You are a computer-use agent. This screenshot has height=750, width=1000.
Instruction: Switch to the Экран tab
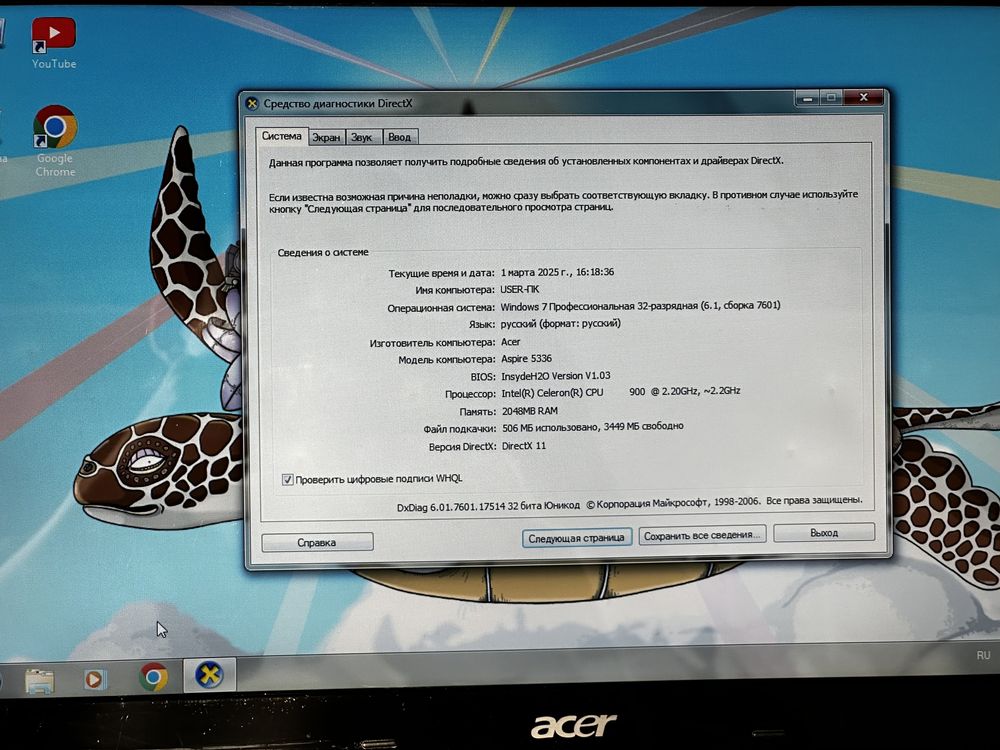(326, 137)
